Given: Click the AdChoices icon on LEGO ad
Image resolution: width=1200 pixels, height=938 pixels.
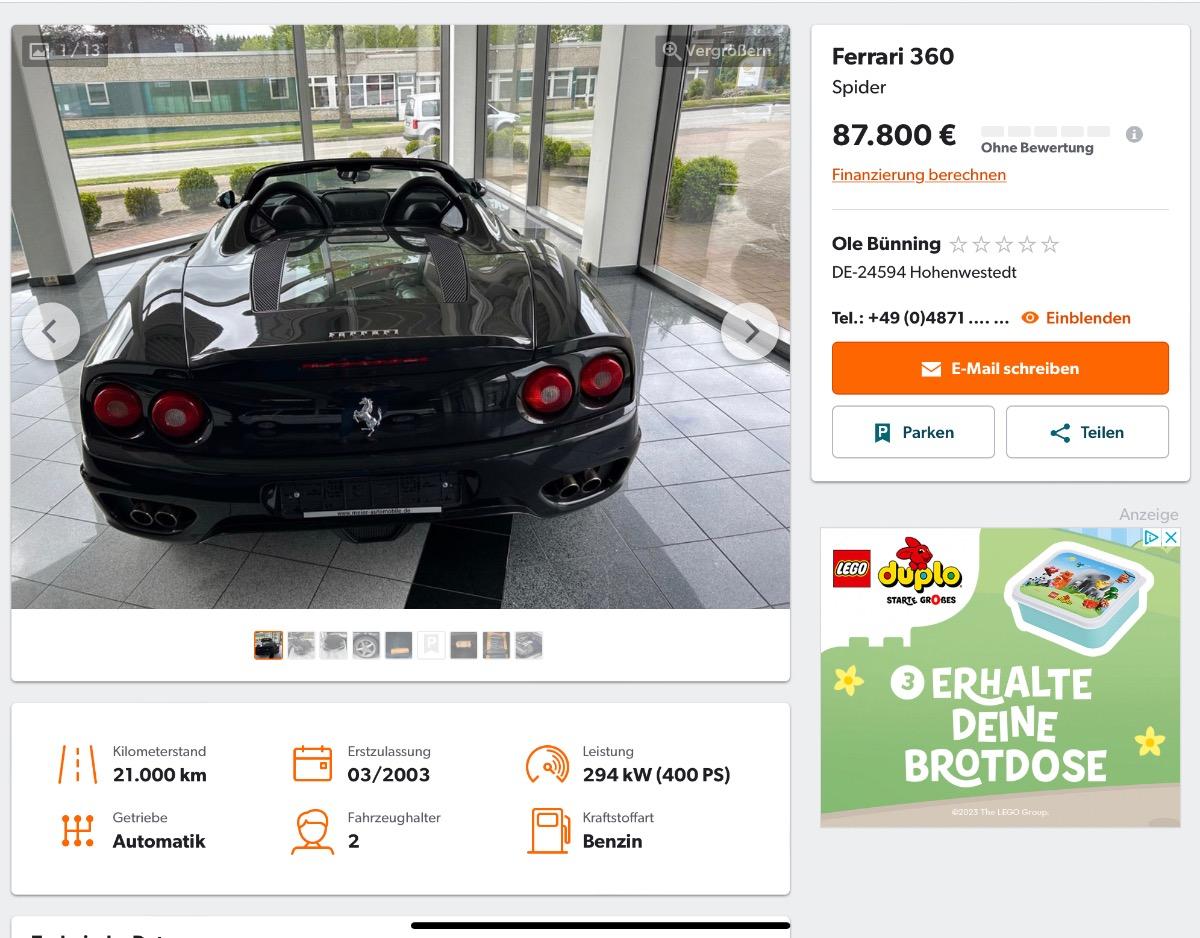Looking at the screenshot, I should point(1151,537).
